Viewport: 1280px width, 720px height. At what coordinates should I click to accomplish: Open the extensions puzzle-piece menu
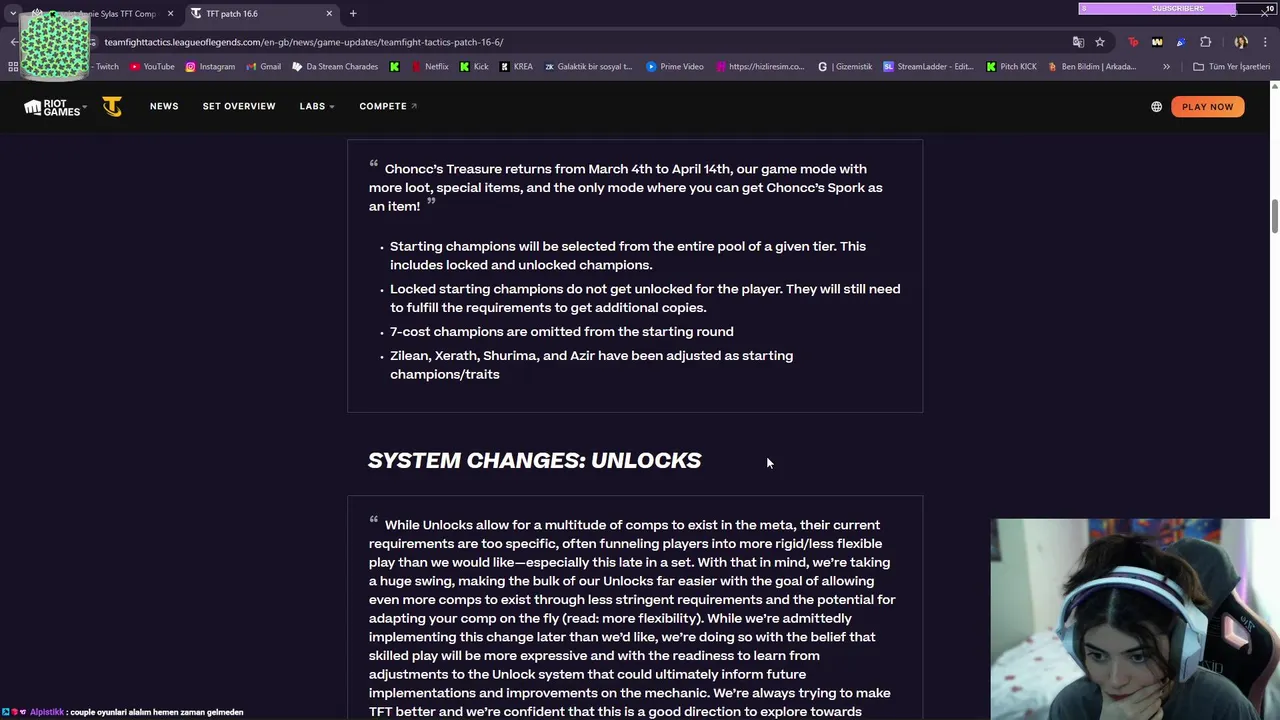pyautogui.click(x=1205, y=42)
